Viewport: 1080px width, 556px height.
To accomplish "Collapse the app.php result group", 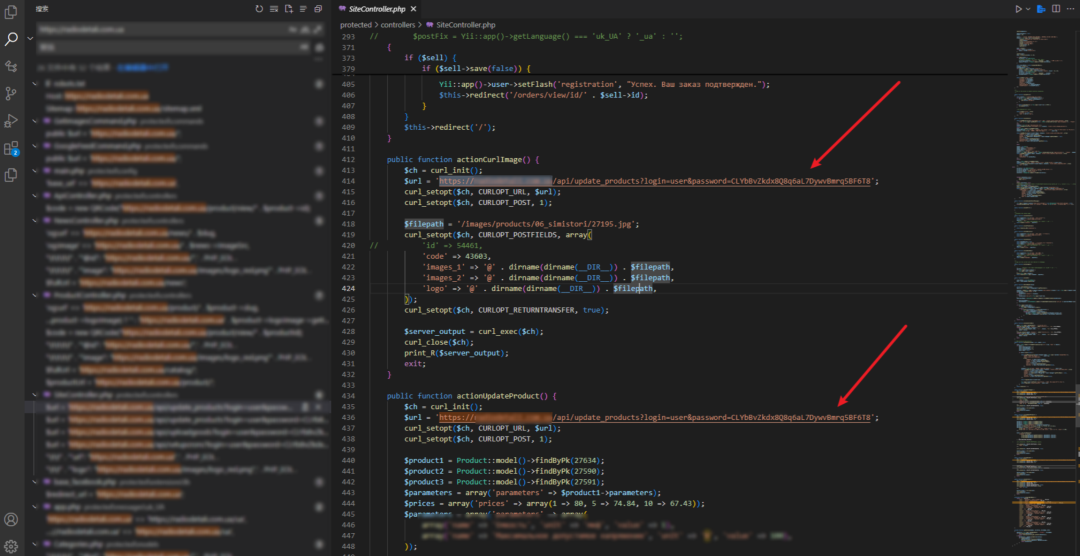I will 35,506.
